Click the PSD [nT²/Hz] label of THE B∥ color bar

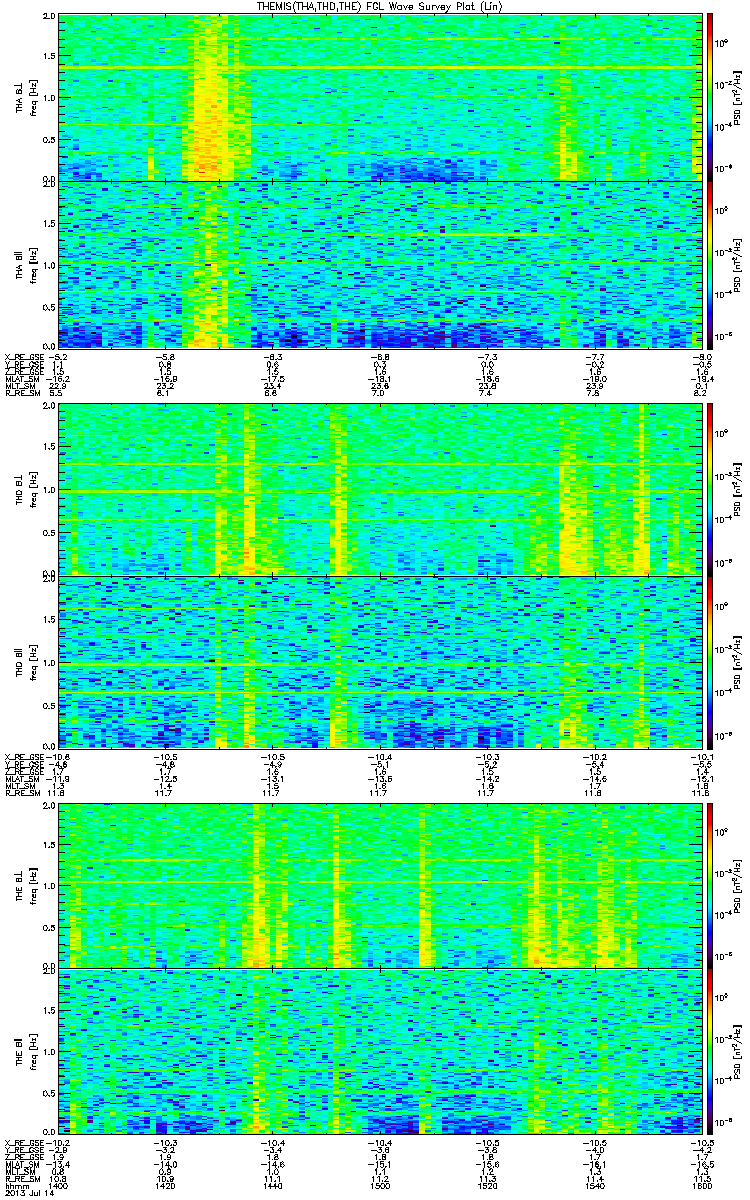(738, 1052)
